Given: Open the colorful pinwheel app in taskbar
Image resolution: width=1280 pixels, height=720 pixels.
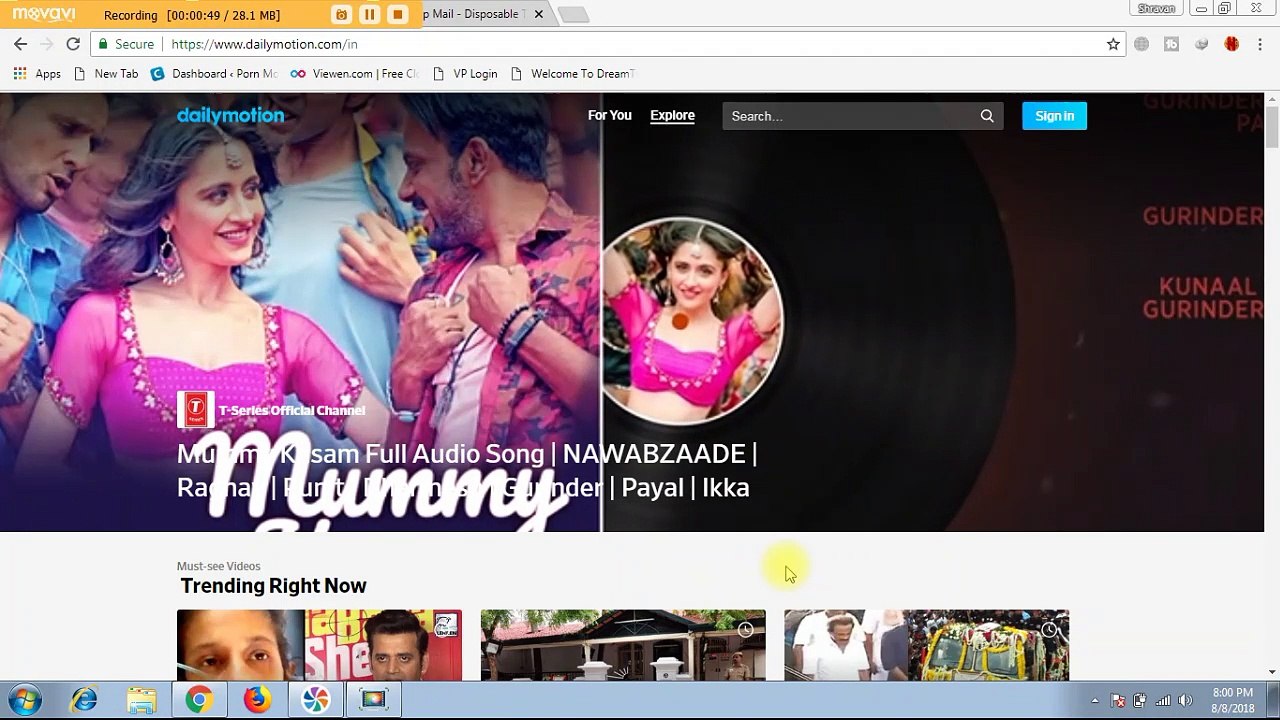Looking at the screenshot, I should pyautogui.click(x=316, y=700).
